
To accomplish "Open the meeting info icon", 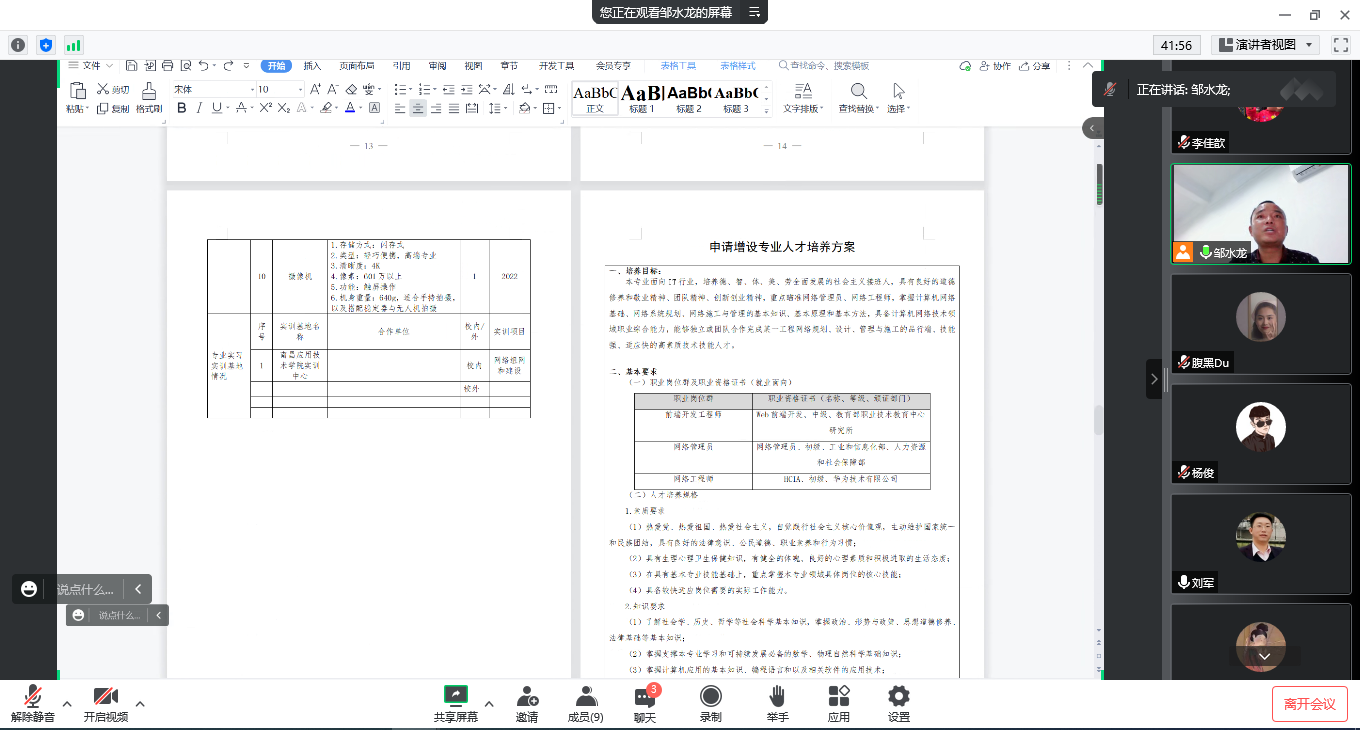I will tap(18, 45).
